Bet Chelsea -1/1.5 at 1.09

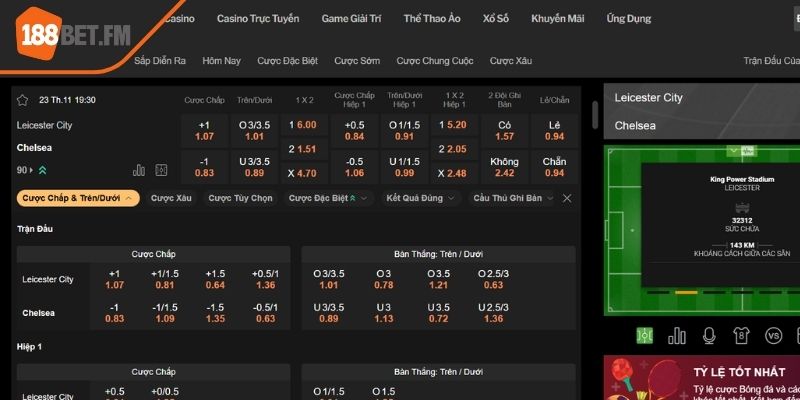(165, 313)
